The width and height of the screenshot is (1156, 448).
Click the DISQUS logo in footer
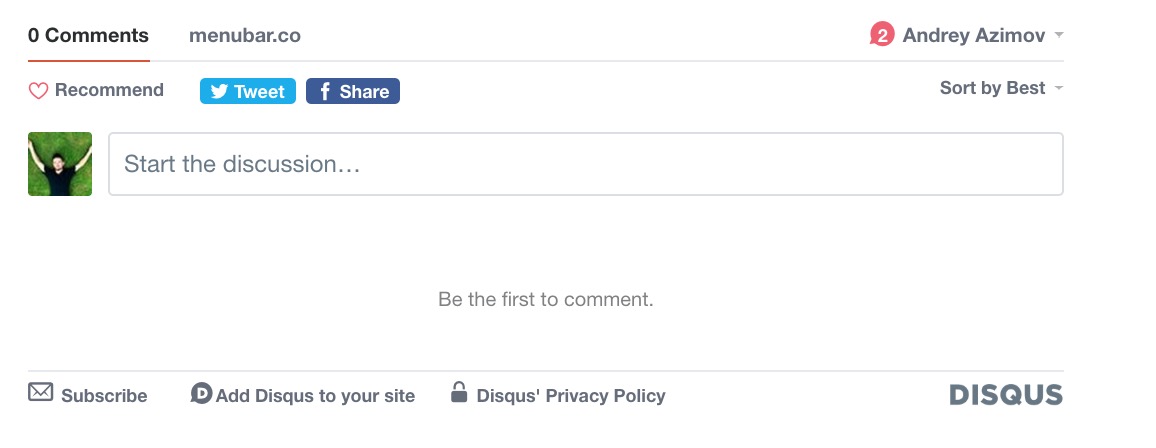tap(1005, 395)
